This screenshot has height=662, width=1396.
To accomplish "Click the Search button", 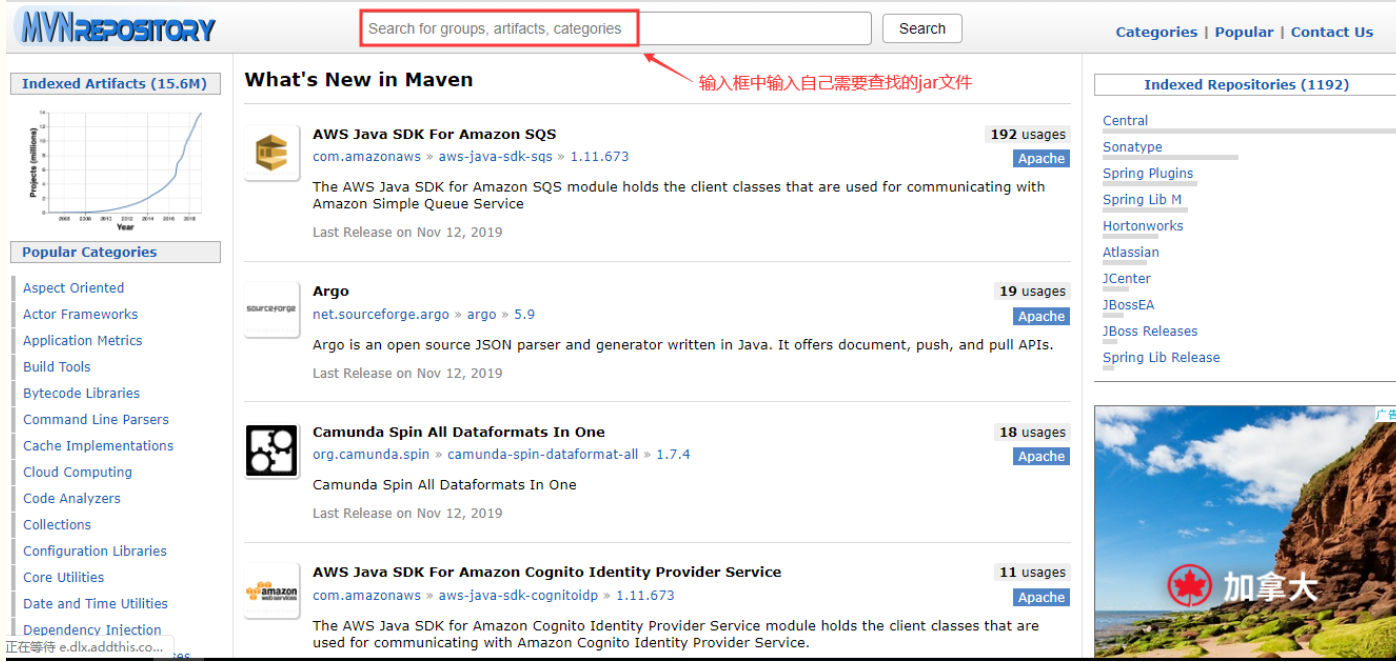I will click(922, 29).
